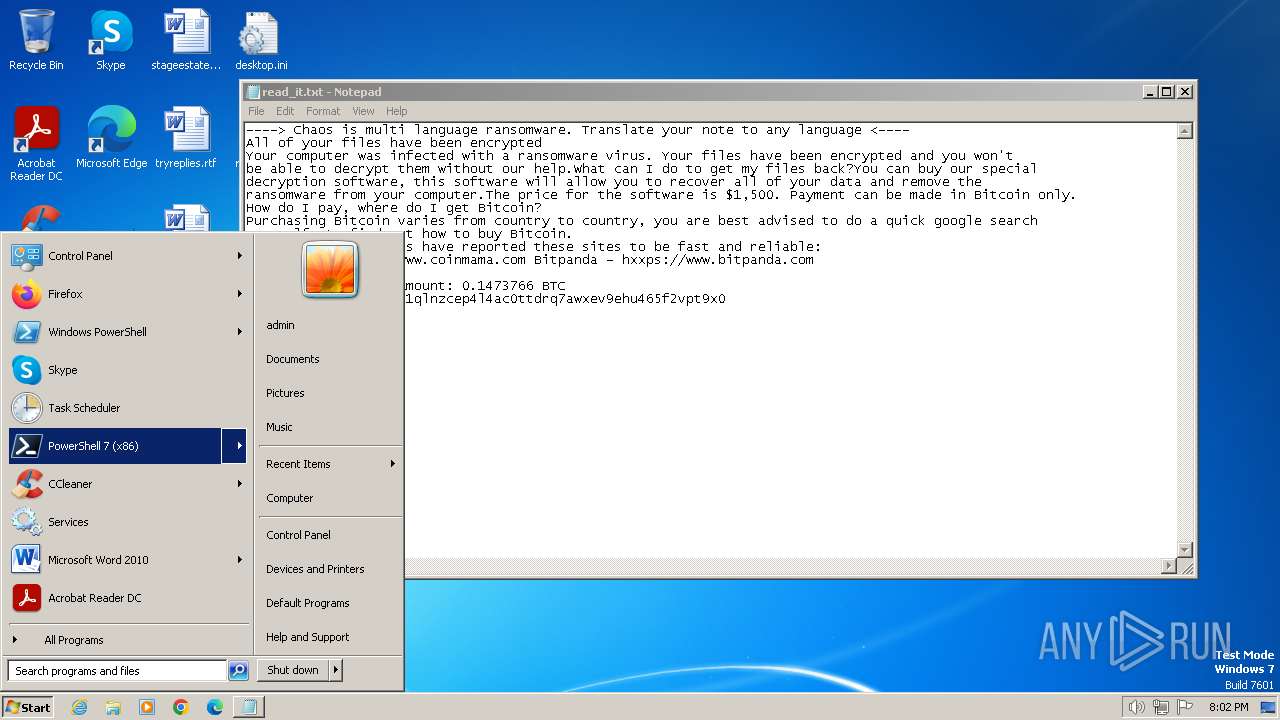The width and height of the screenshot is (1280, 720).
Task: Click Notepad horizontal scrollbar right arrow
Action: (1169, 566)
